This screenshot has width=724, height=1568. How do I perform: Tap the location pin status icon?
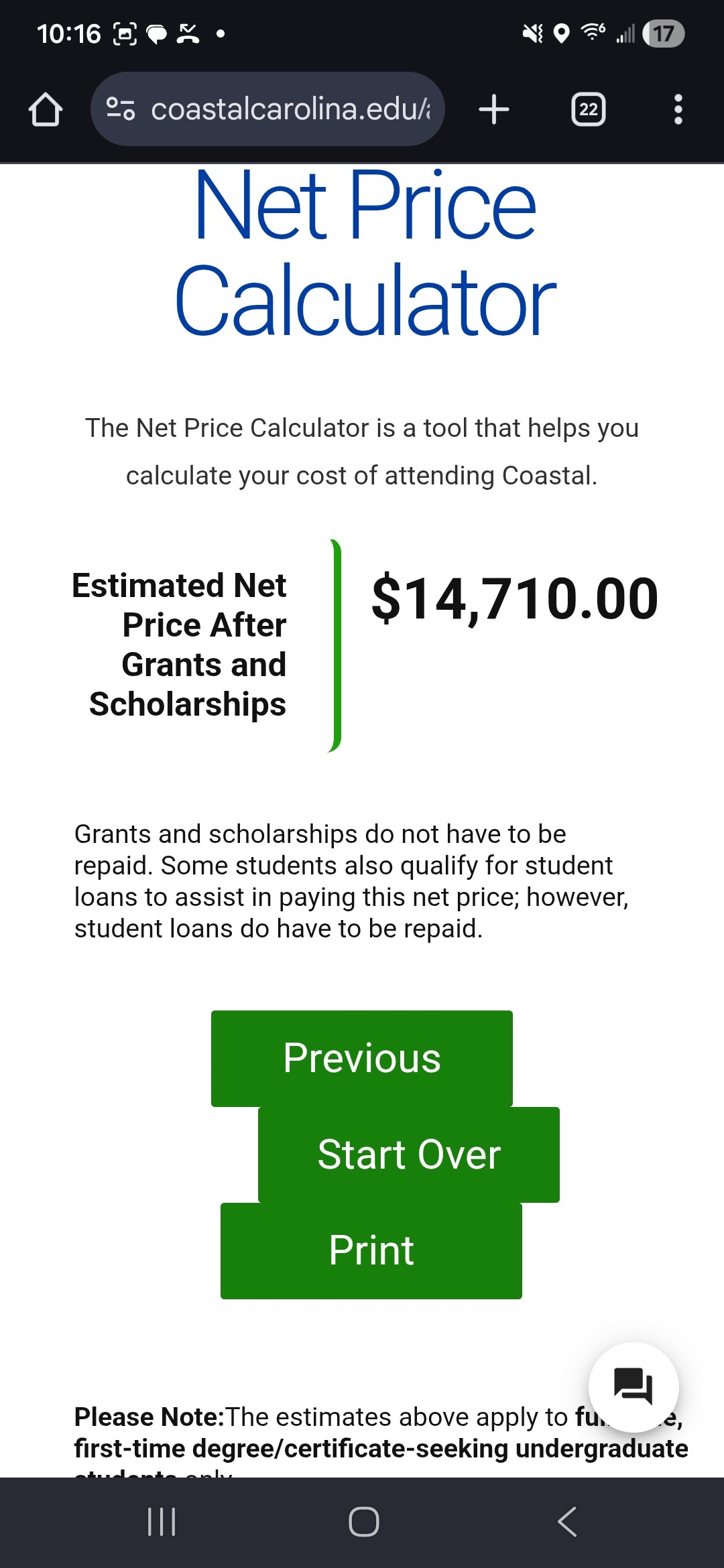(562, 33)
